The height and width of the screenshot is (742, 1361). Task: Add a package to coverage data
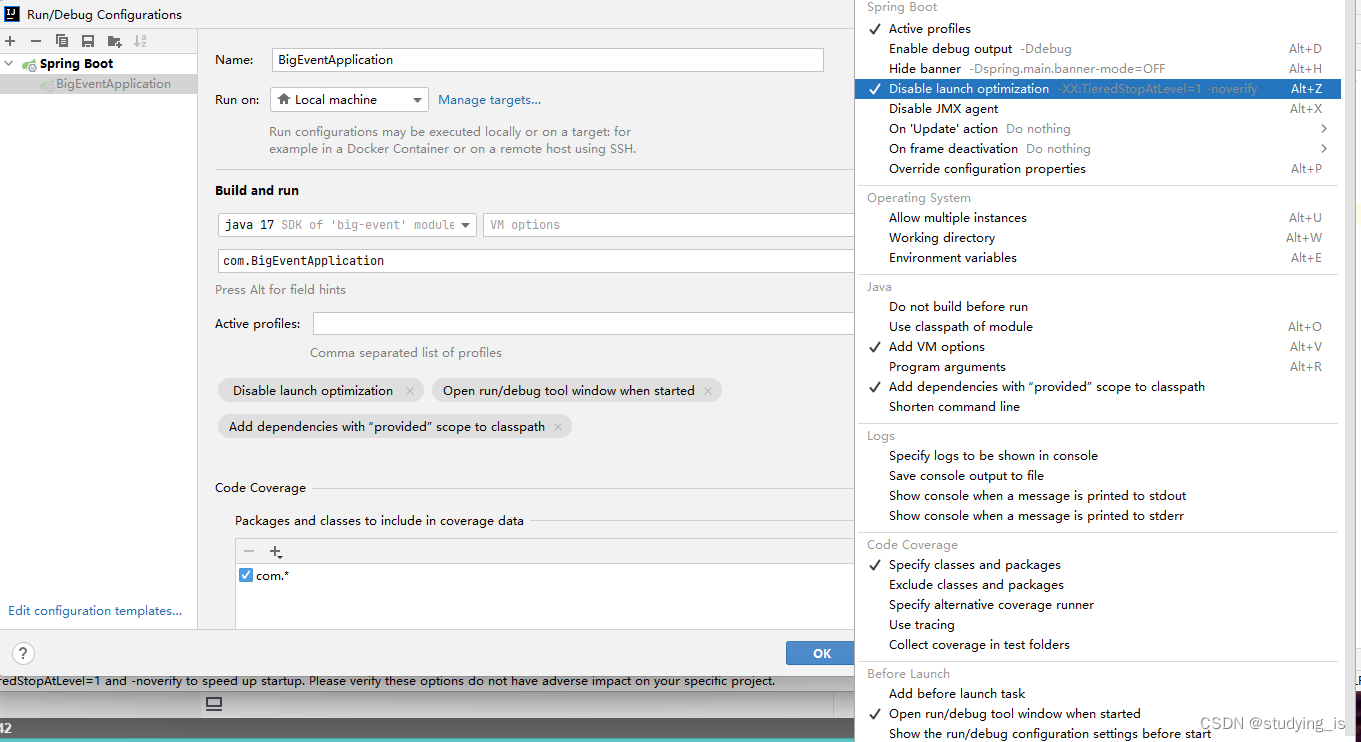coord(275,551)
